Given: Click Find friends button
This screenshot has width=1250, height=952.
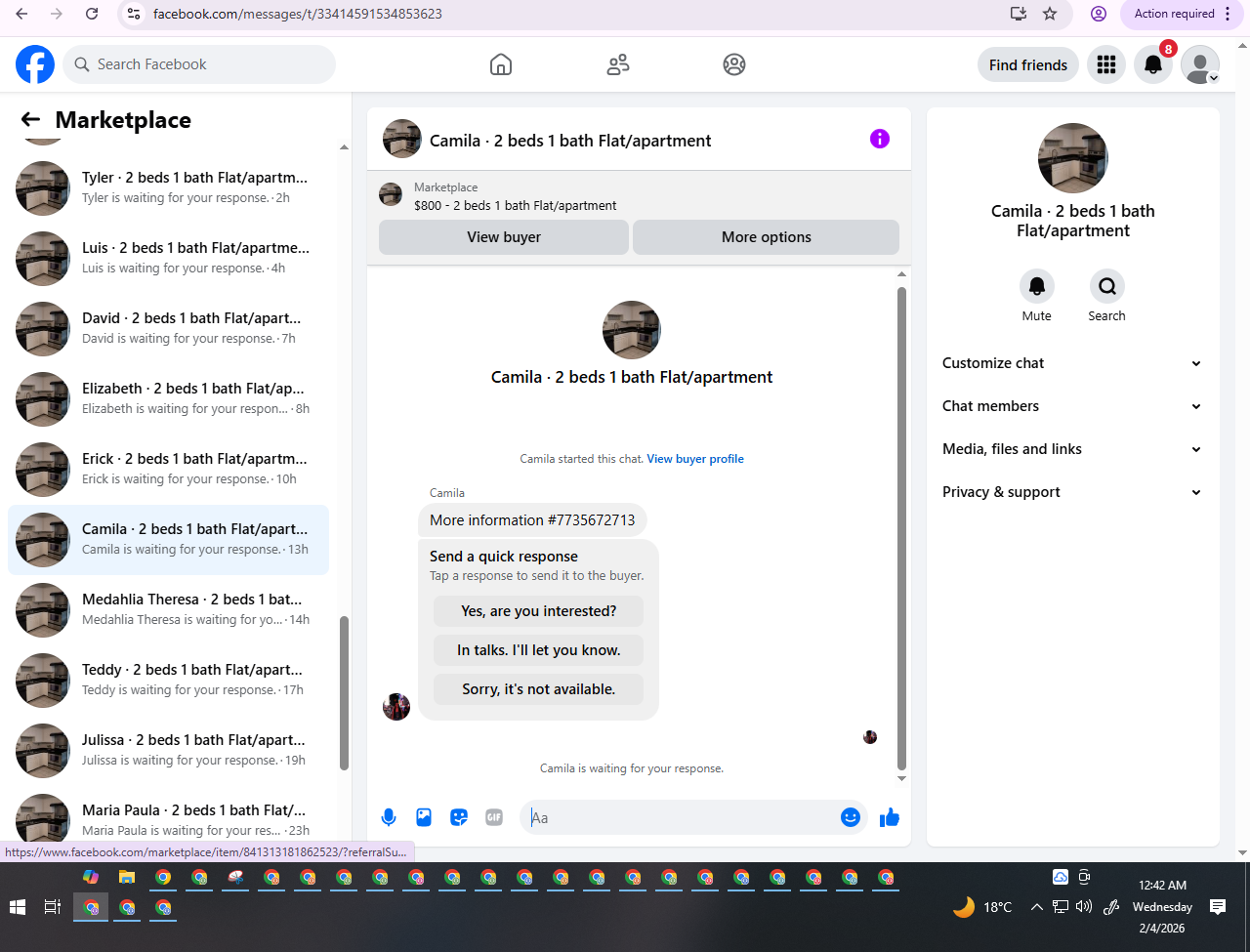Looking at the screenshot, I should tap(1028, 64).
